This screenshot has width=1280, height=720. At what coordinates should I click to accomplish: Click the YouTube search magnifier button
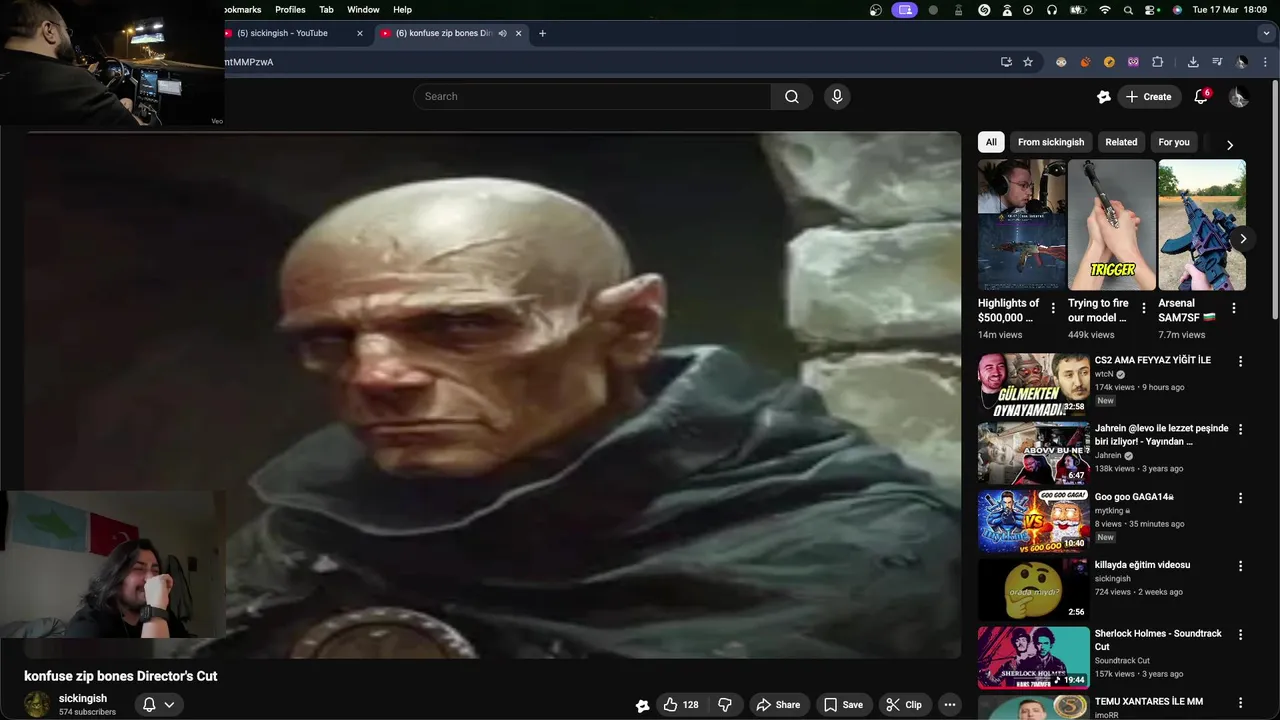792,97
